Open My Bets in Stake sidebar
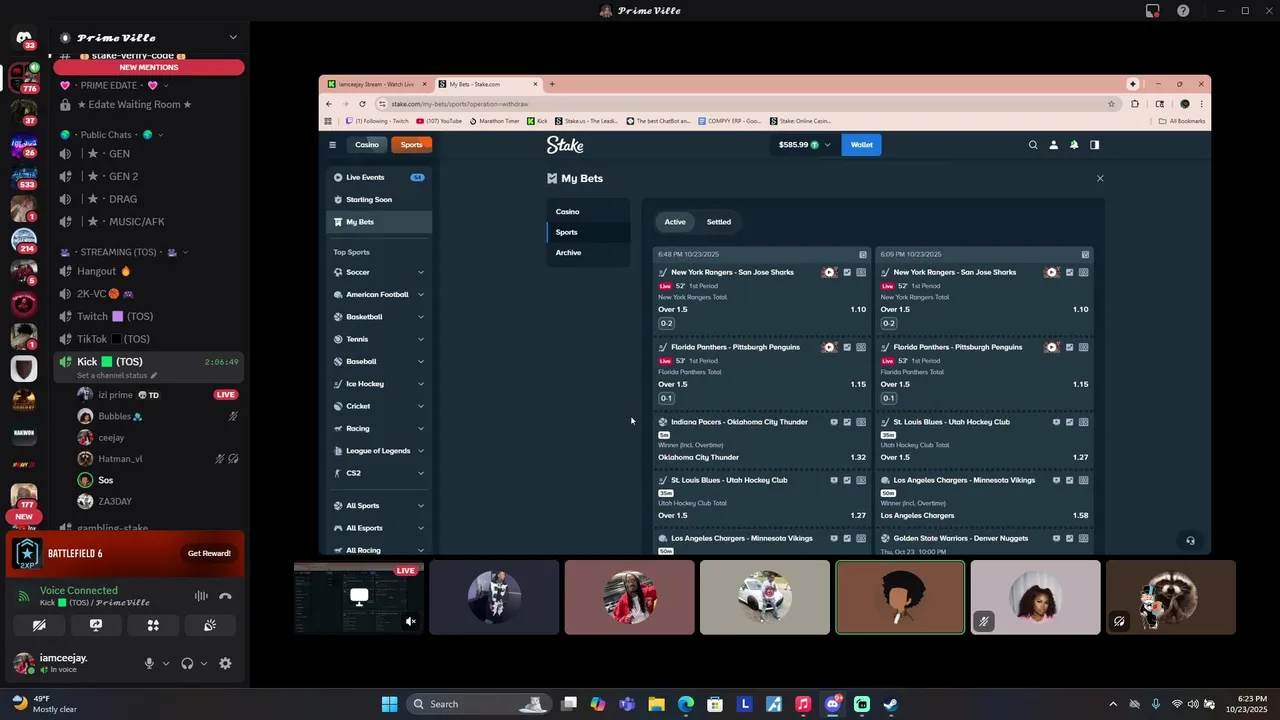Viewport: 1280px width, 720px height. [379, 222]
